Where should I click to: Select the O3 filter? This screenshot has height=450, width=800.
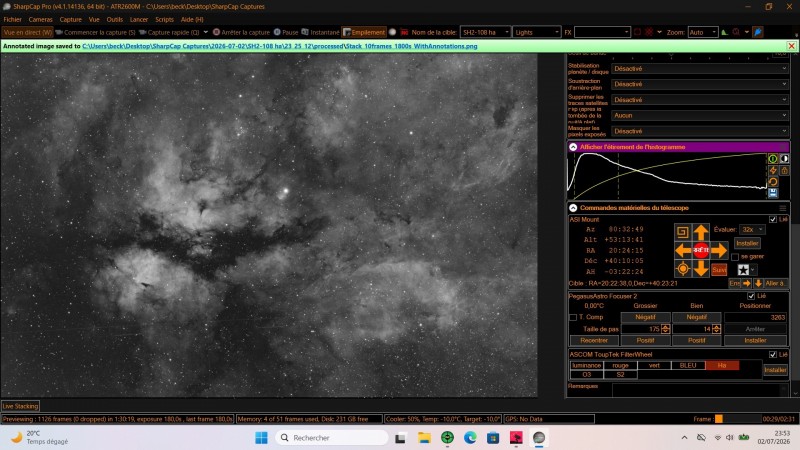586,374
